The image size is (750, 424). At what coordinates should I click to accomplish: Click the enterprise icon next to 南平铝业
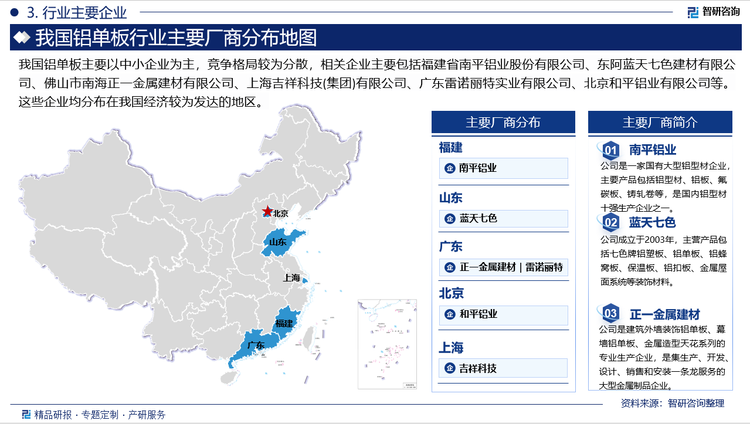click(x=450, y=168)
